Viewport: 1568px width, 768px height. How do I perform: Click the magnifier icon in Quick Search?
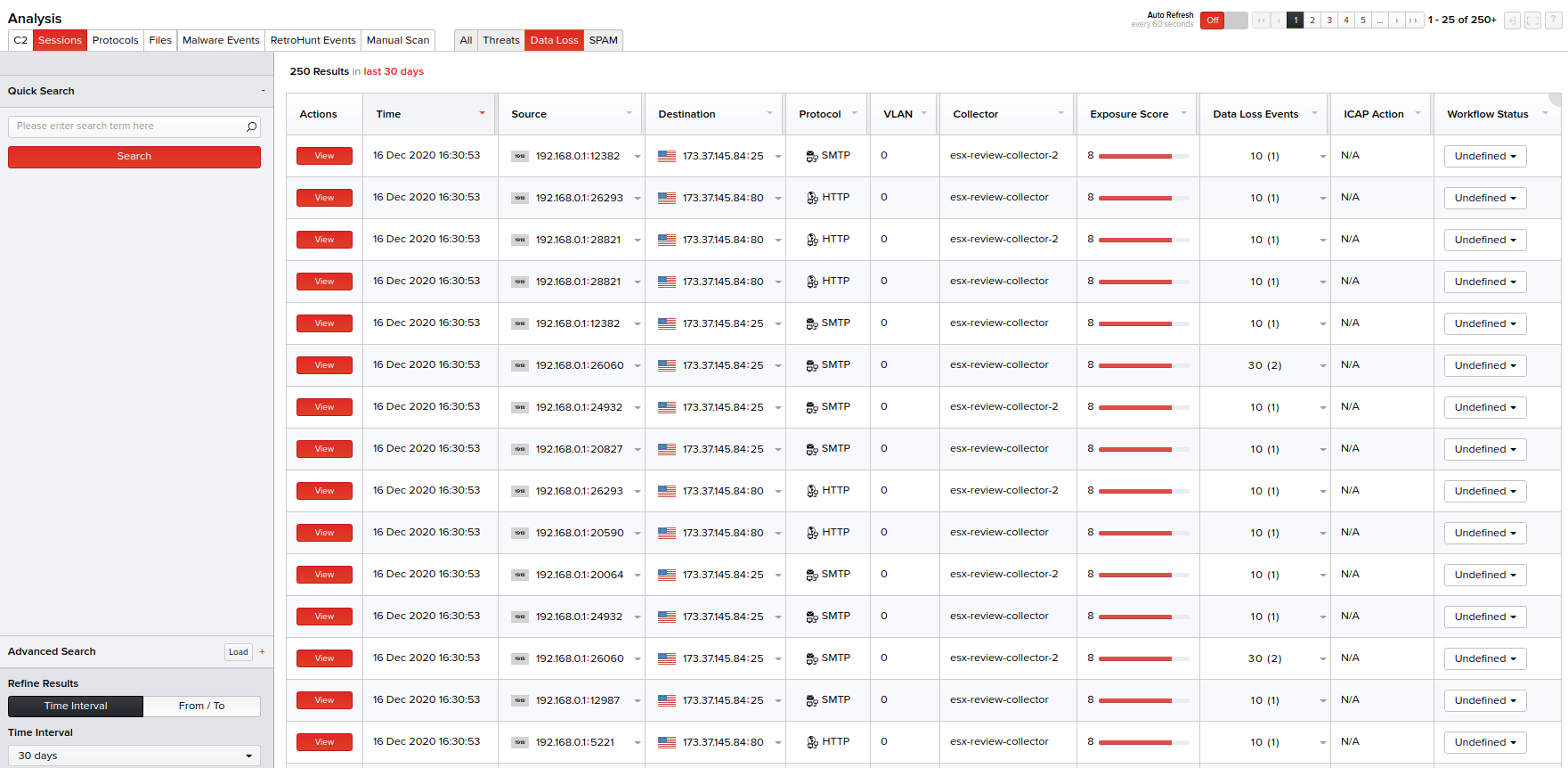click(x=251, y=127)
